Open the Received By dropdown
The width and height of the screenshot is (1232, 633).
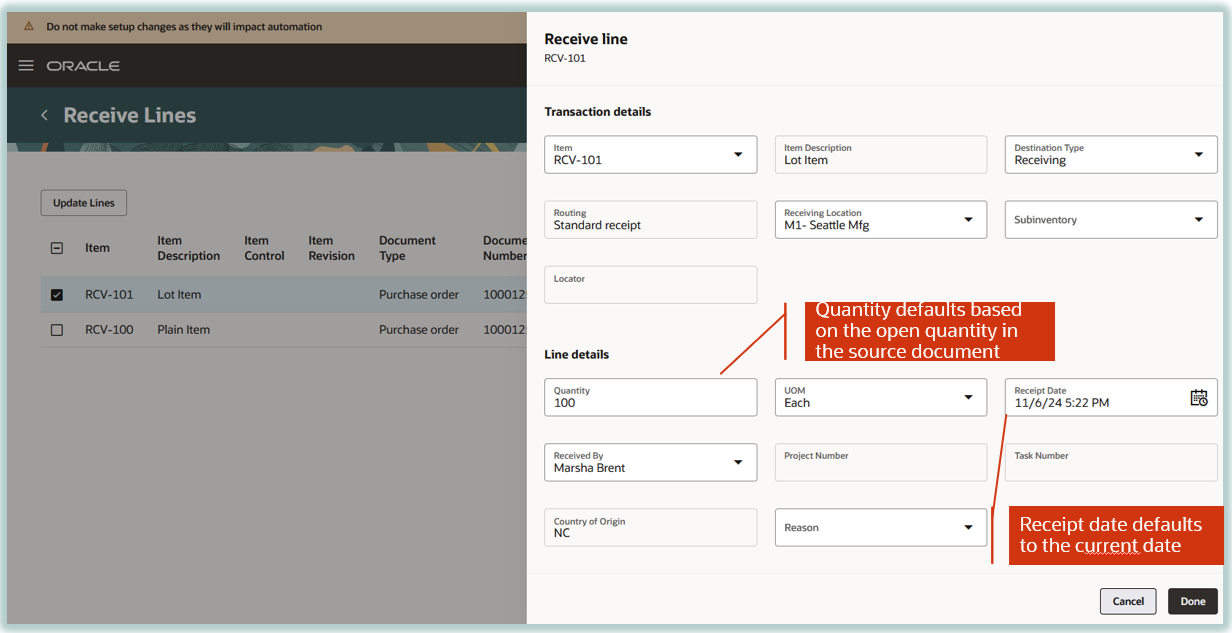click(x=738, y=462)
